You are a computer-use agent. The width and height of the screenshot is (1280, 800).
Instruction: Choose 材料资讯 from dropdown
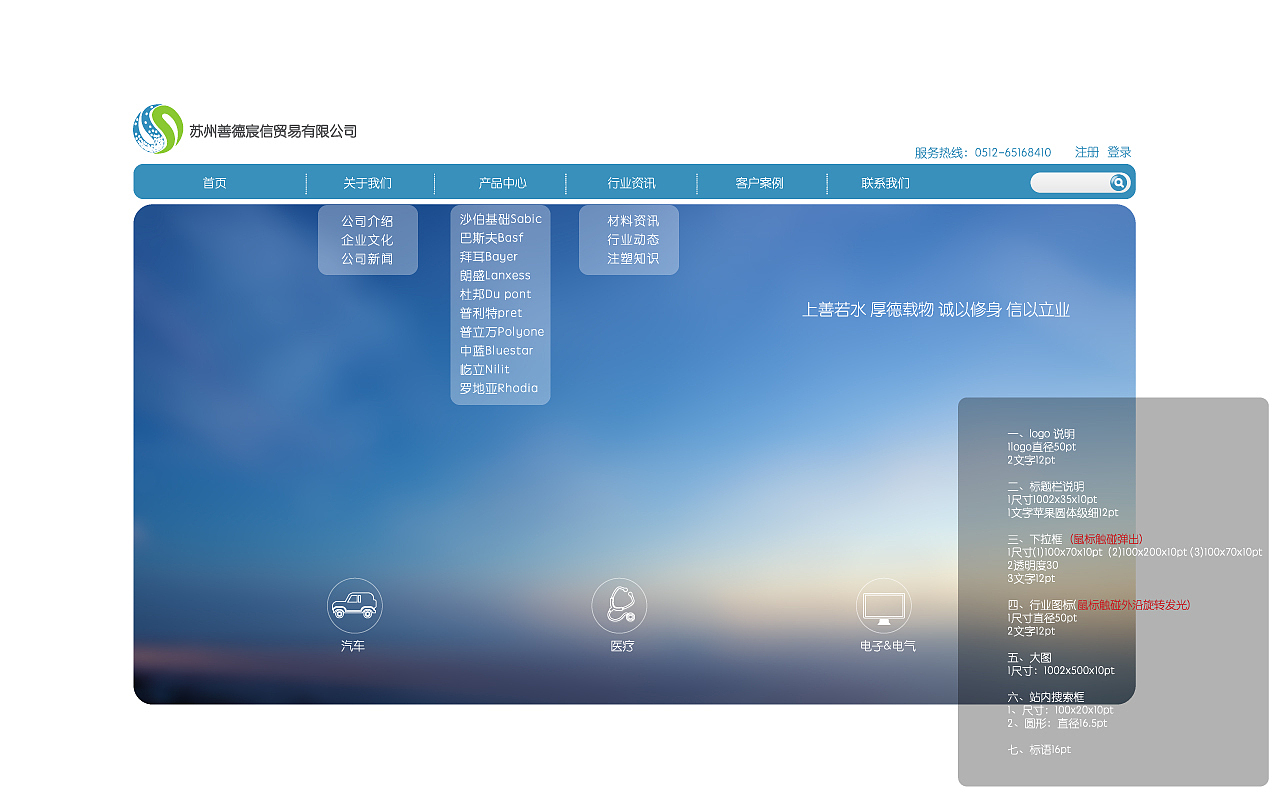tap(633, 221)
